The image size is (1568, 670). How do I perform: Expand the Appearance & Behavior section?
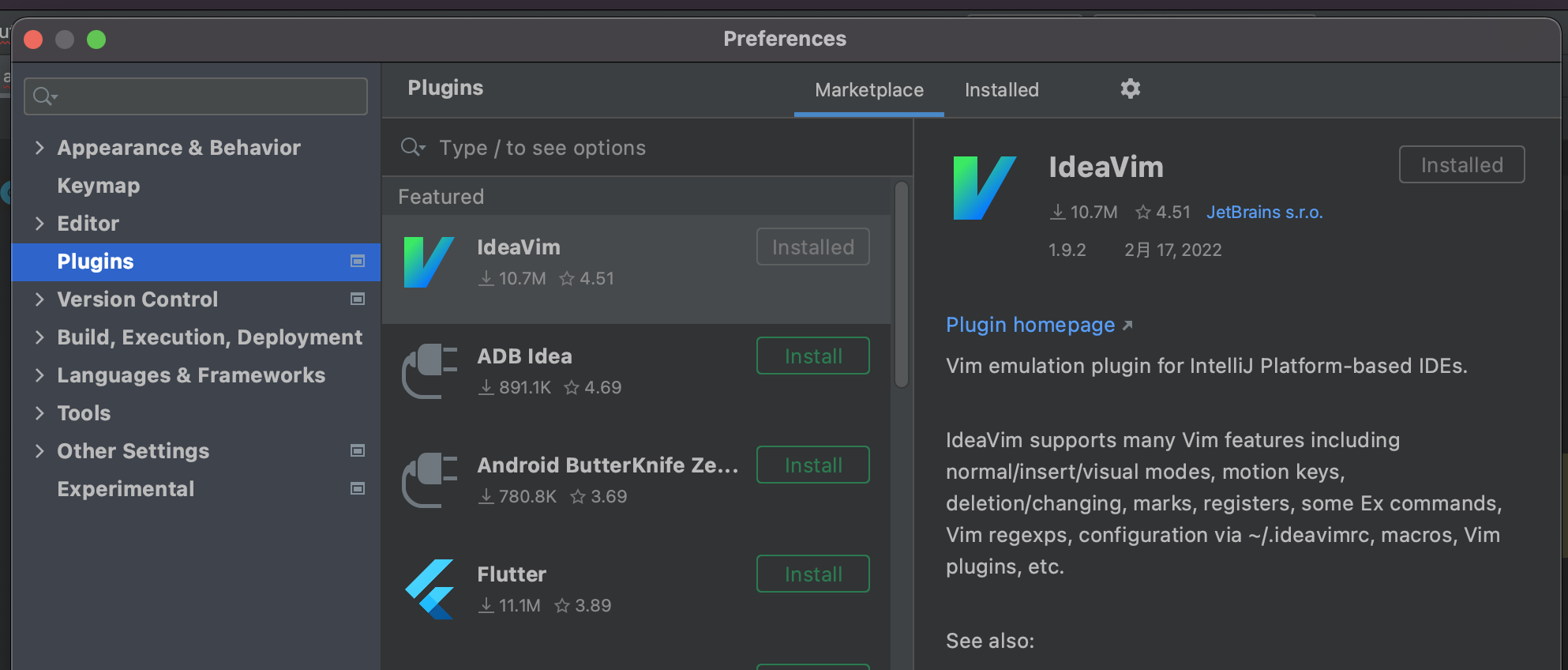(x=39, y=148)
